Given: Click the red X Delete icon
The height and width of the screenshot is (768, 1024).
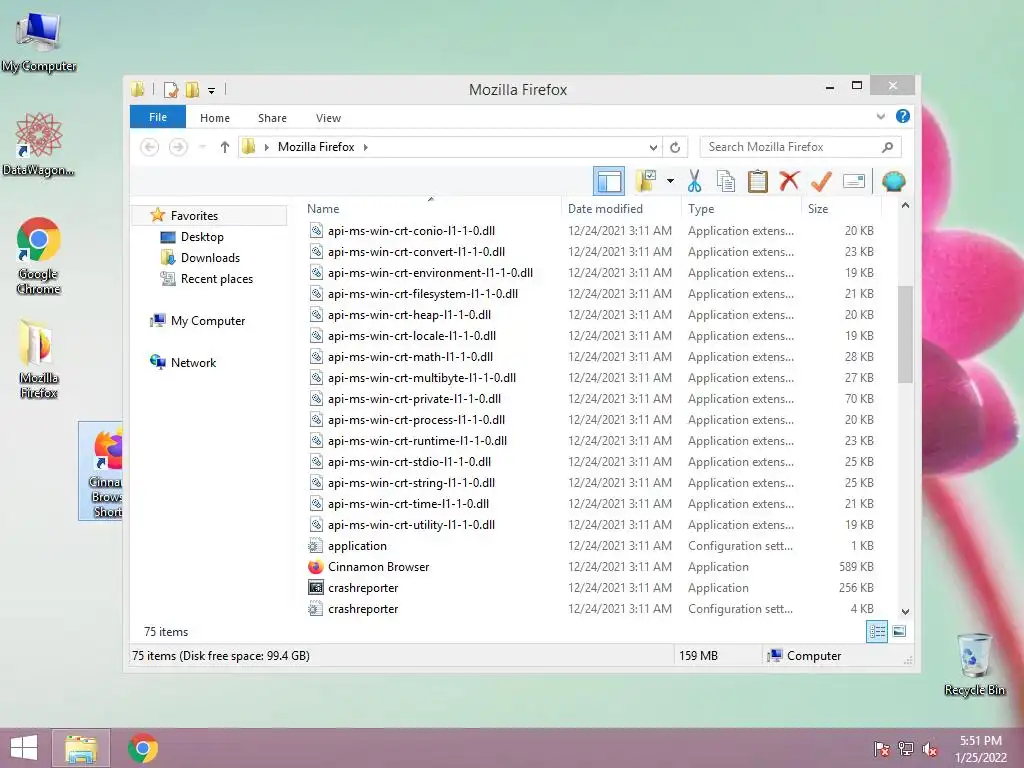Looking at the screenshot, I should 789,181.
